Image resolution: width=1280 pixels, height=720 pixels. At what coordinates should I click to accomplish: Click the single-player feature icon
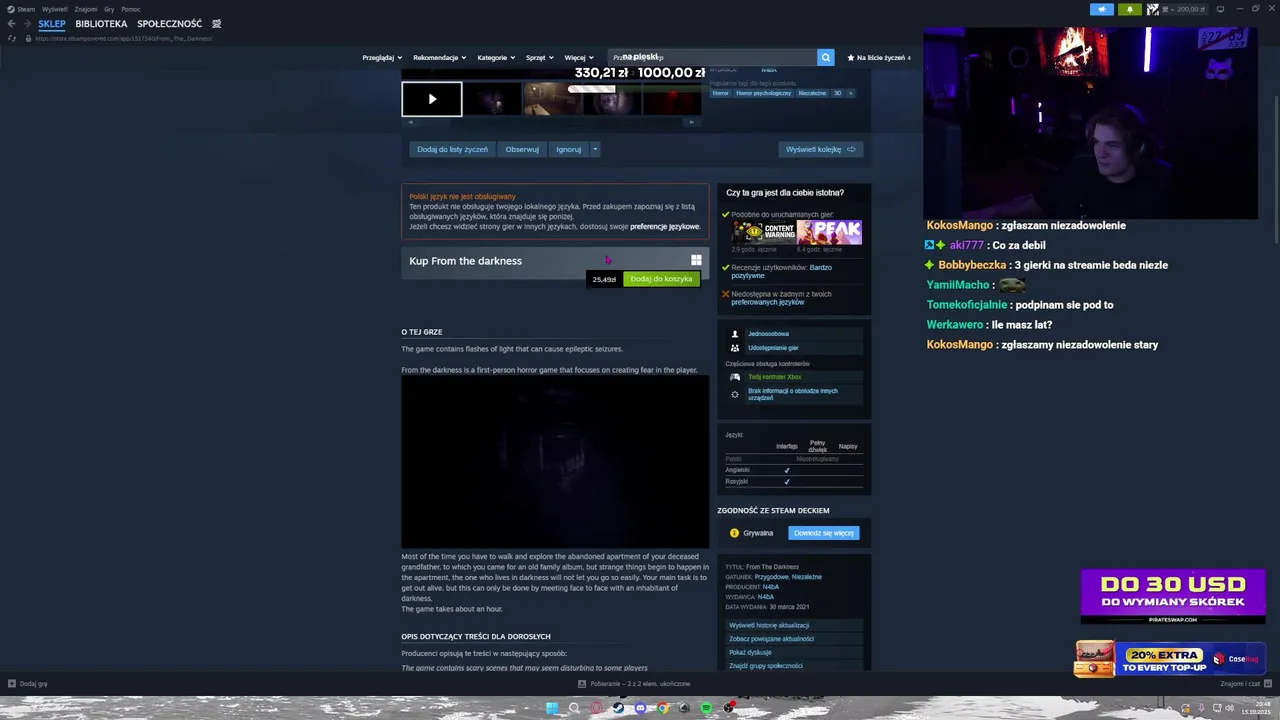(x=735, y=334)
